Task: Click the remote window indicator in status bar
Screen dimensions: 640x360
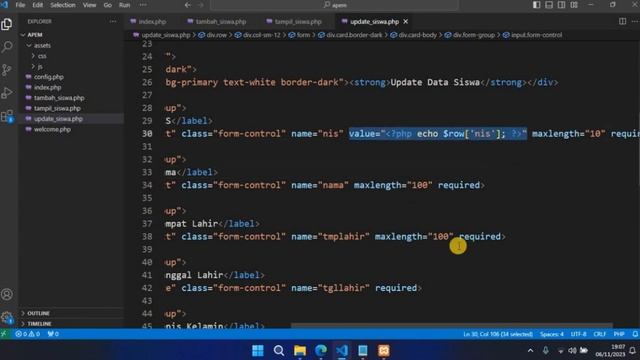Action: point(5,334)
